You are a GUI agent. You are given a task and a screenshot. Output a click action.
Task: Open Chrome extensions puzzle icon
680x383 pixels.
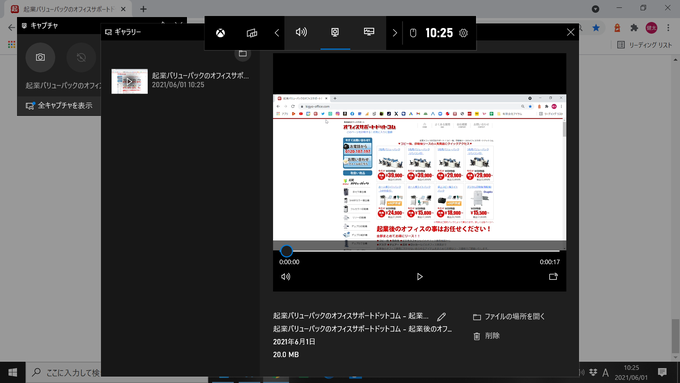click(x=634, y=28)
